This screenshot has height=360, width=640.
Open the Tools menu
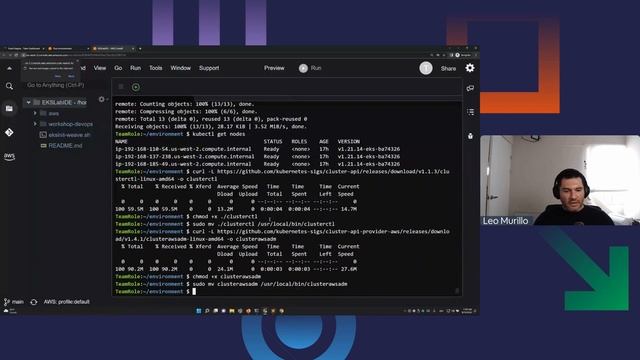156,68
